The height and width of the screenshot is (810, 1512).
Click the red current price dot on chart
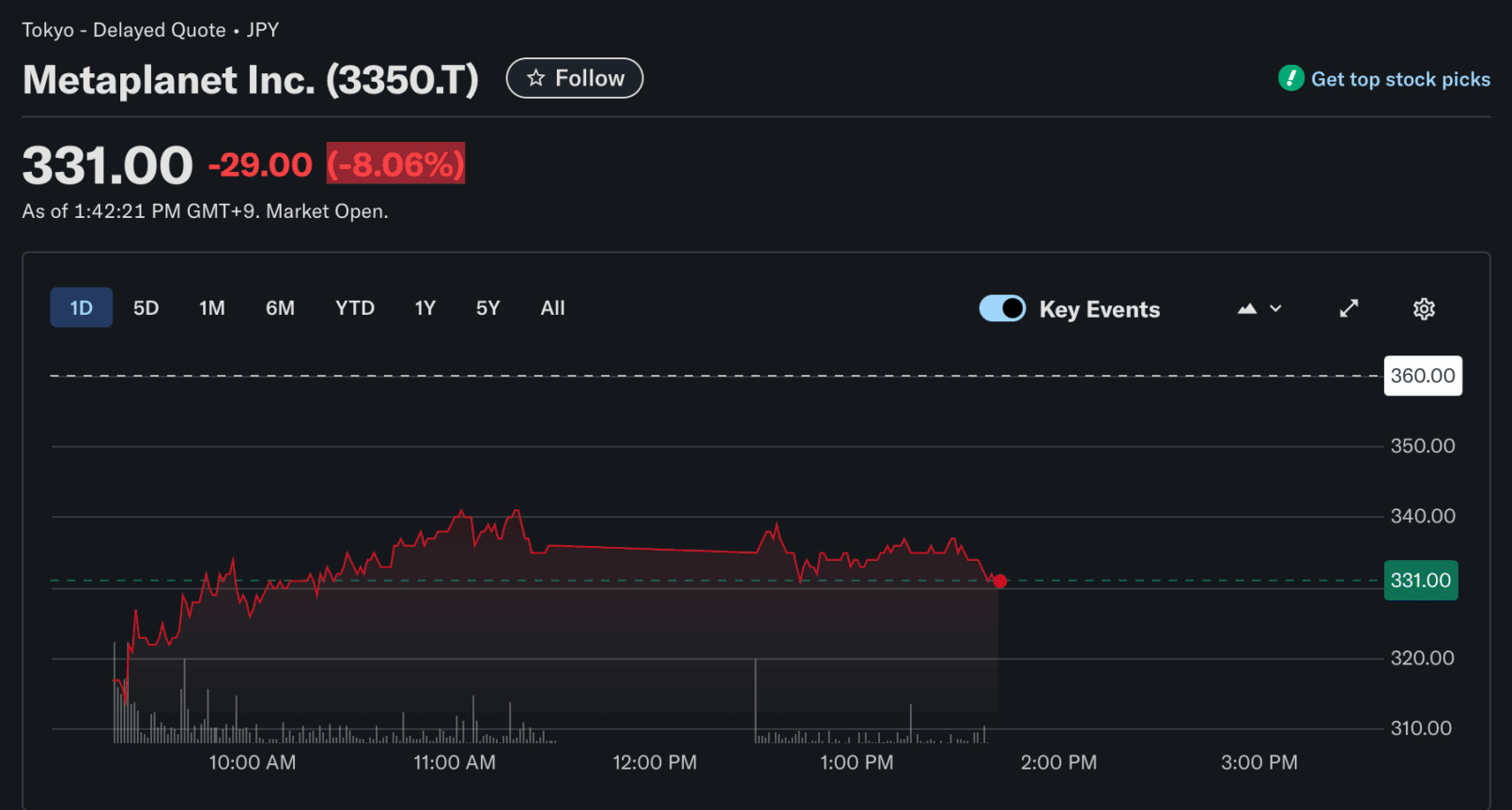pyautogui.click(x=1000, y=582)
